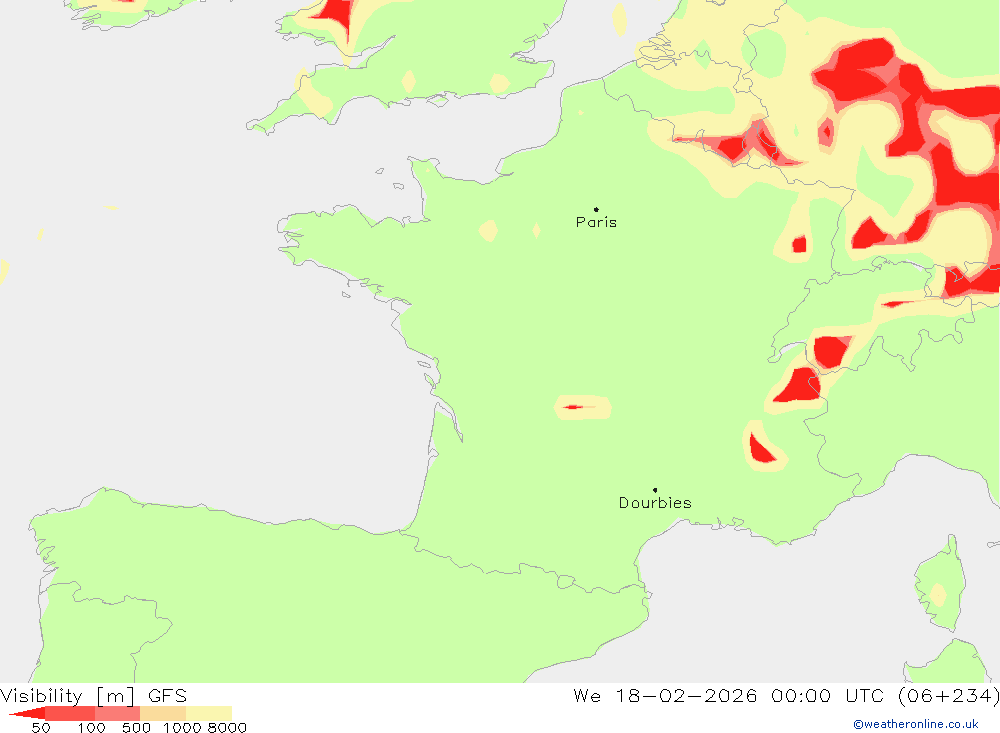Click the 100–500 m pink legend swatch
Viewport: 1000px width, 733px height.
[x=117, y=713]
